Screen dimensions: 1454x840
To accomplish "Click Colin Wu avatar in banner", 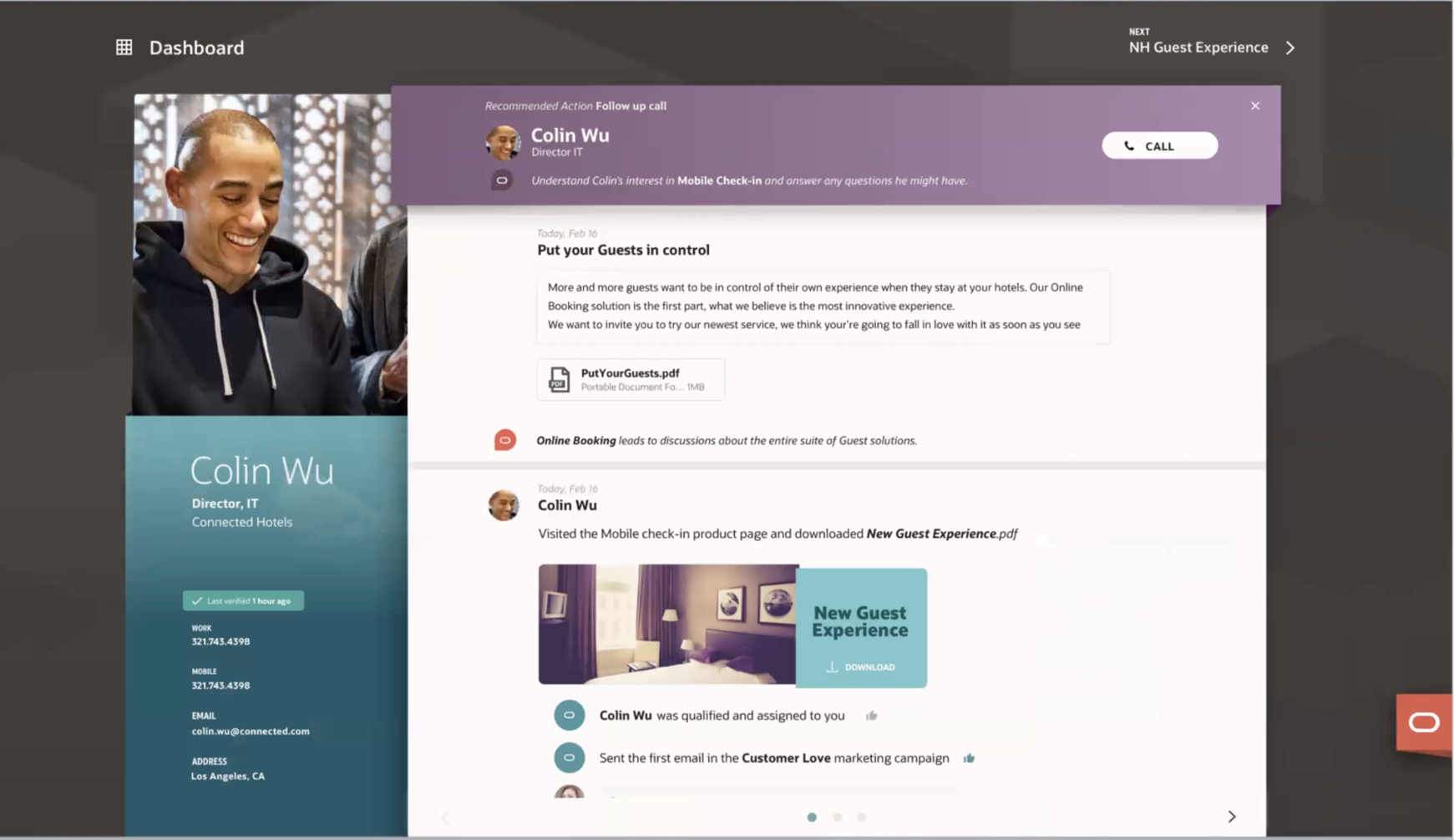I will [x=503, y=143].
